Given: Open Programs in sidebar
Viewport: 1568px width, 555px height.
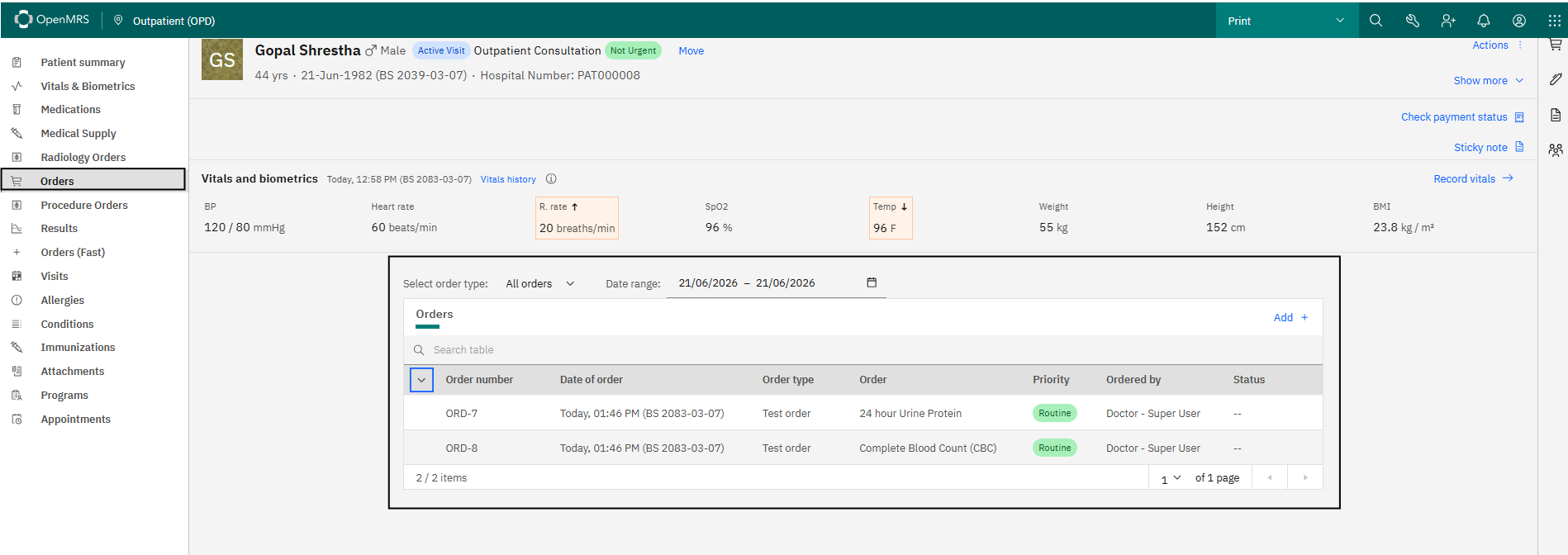Looking at the screenshot, I should click(64, 396).
